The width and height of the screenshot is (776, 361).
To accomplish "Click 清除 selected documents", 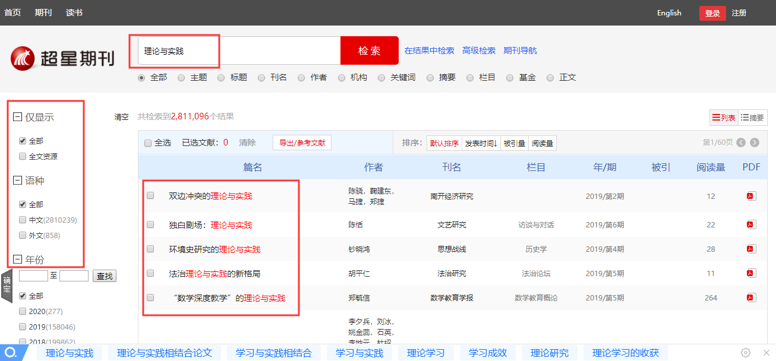I will [247, 143].
